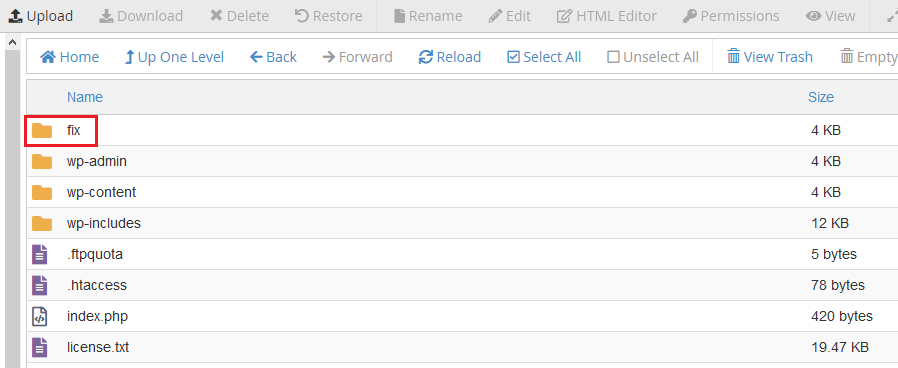
Task: Click the Back arrow button
Action: tap(273, 57)
